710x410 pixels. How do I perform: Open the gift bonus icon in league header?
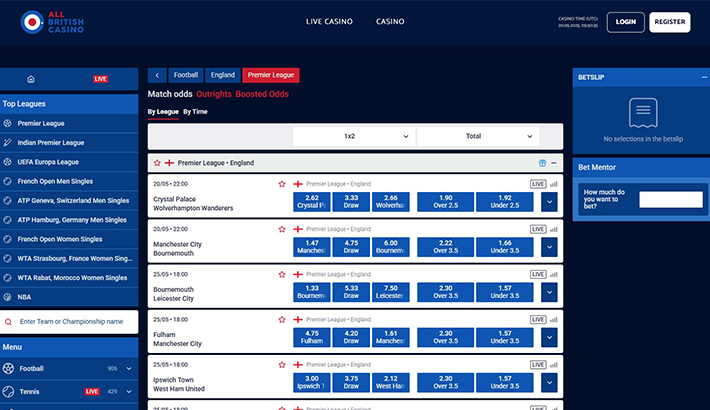542,163
